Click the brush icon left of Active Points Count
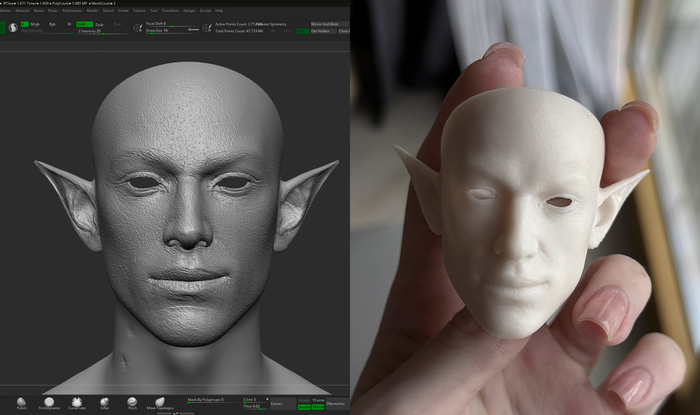 tap(207, 28)
